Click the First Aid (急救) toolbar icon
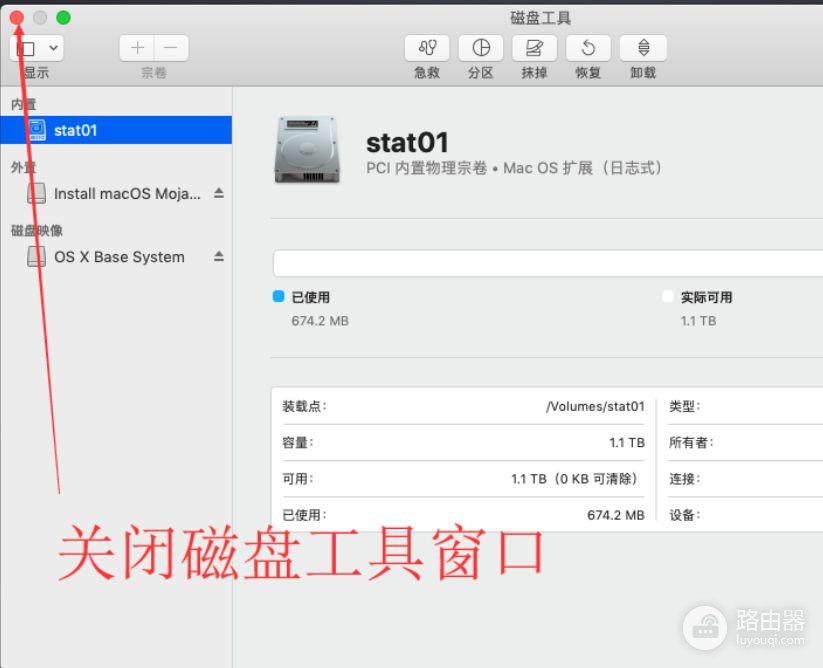Screen dimensions: 823x668 (427, 48)
